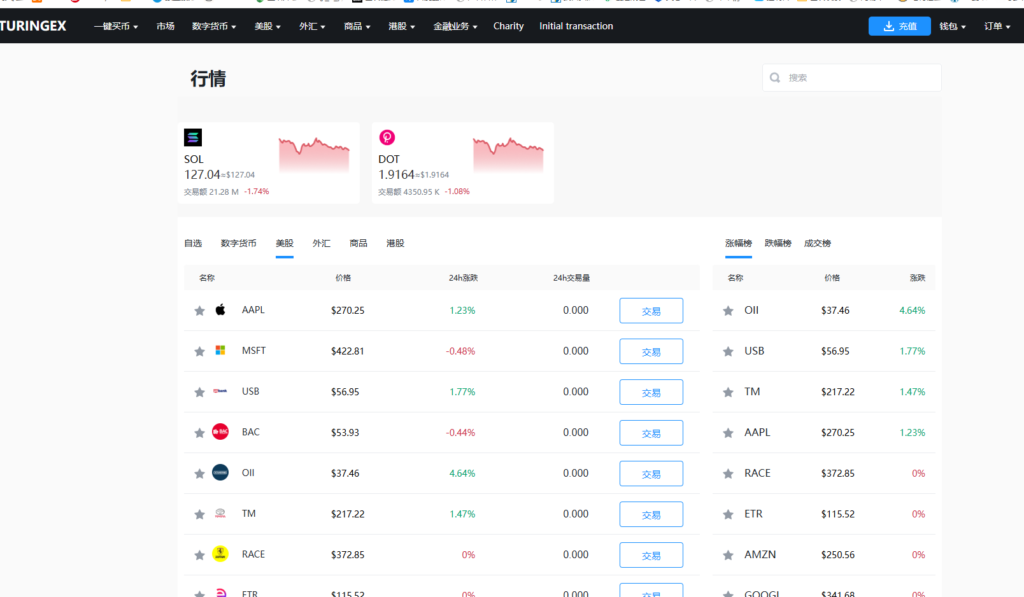Open the 金融业务 dropdown menu
The height and width of the screenshot is (597, 1024).
coord(455,26)
